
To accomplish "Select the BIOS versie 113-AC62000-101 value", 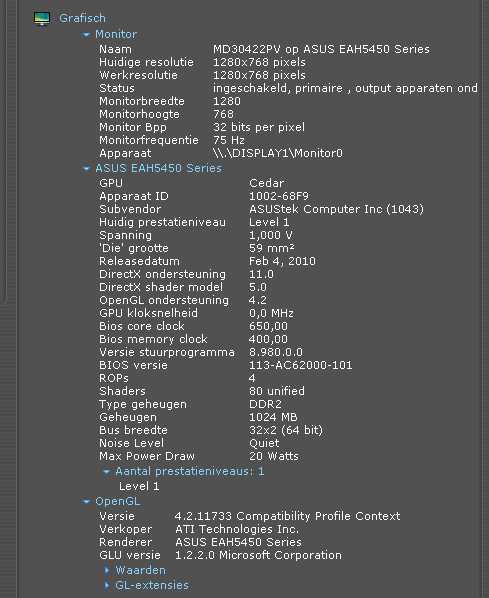I will coord(301,365).
